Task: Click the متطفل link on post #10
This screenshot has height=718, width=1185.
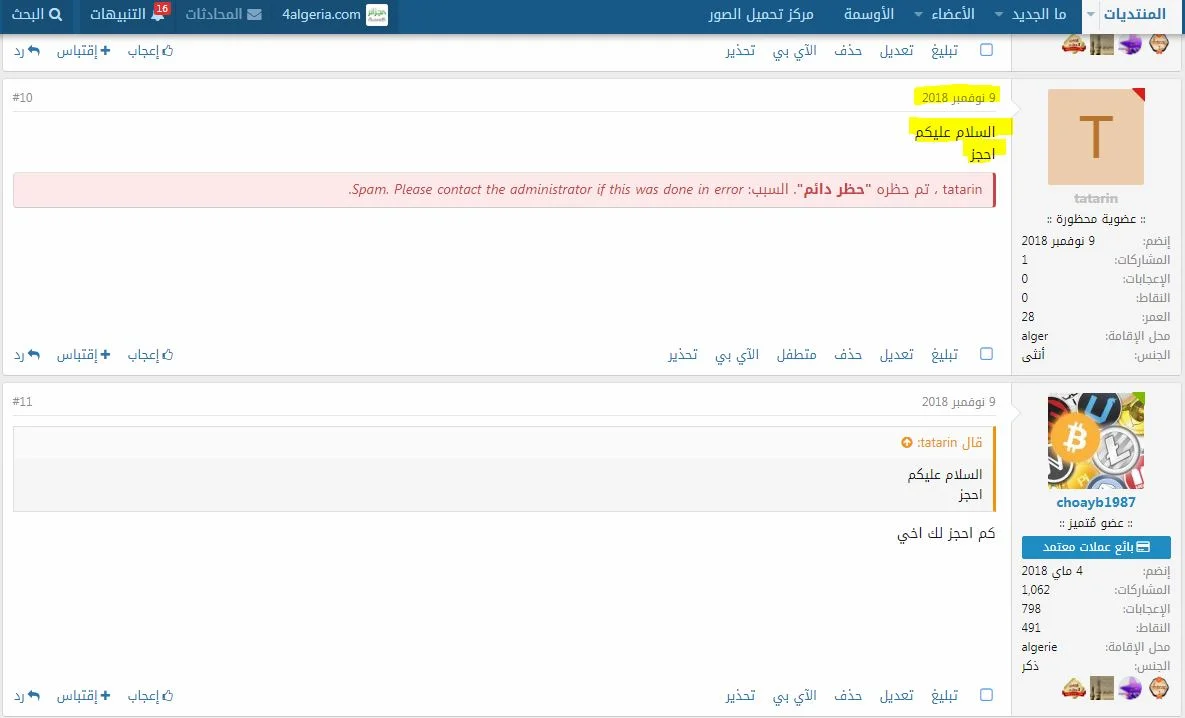Action: 797,354
